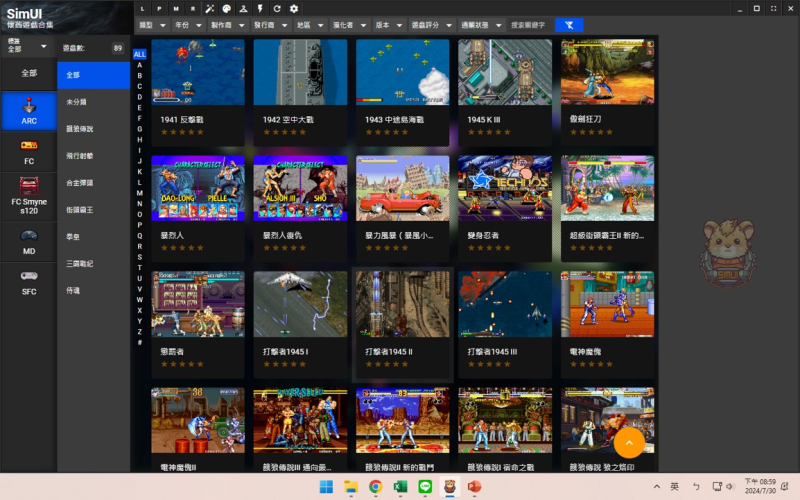Open the 變身忍者 game thumbnail
800x500 pixels.
505,188
